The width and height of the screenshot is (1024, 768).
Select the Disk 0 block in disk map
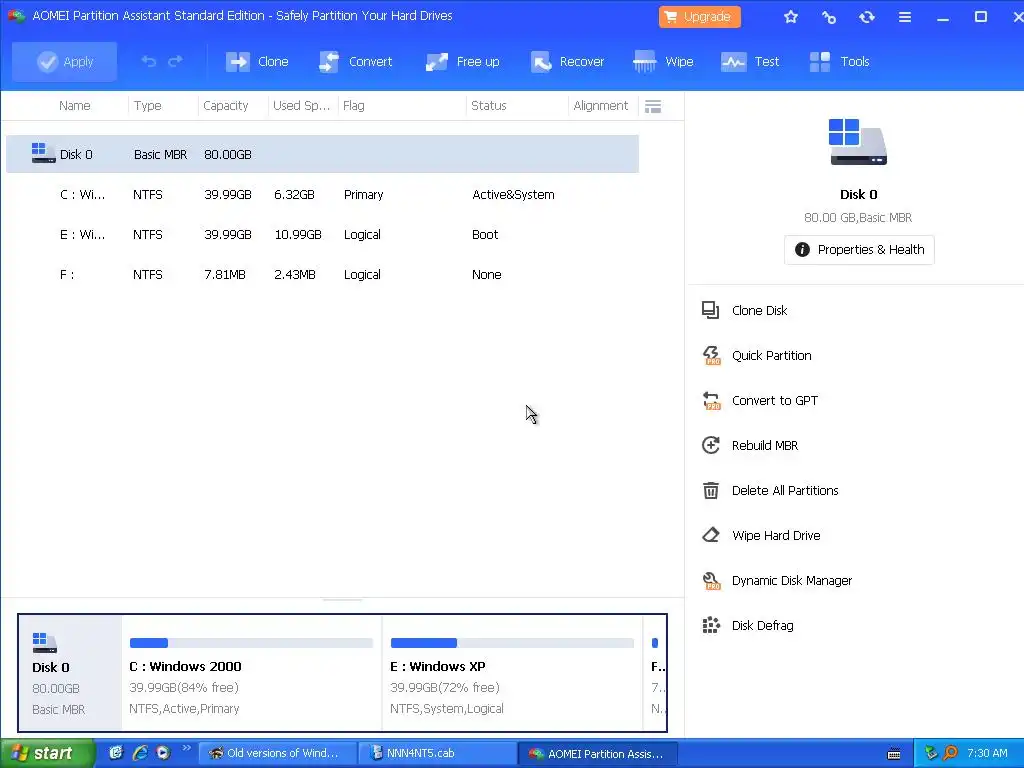click(x=70, y=673)
